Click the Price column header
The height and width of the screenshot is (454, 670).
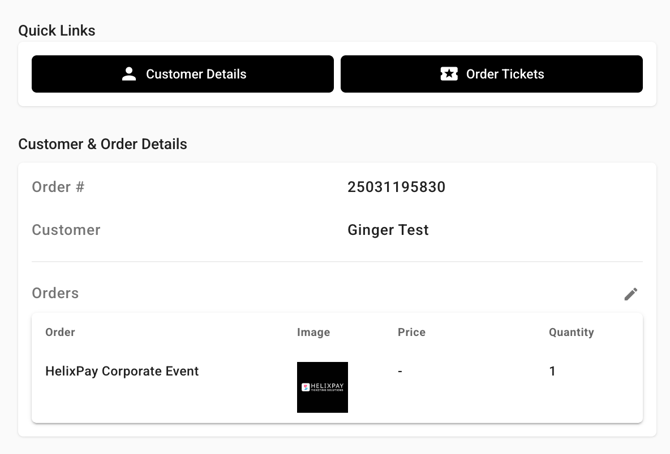[x=411, y=332]
